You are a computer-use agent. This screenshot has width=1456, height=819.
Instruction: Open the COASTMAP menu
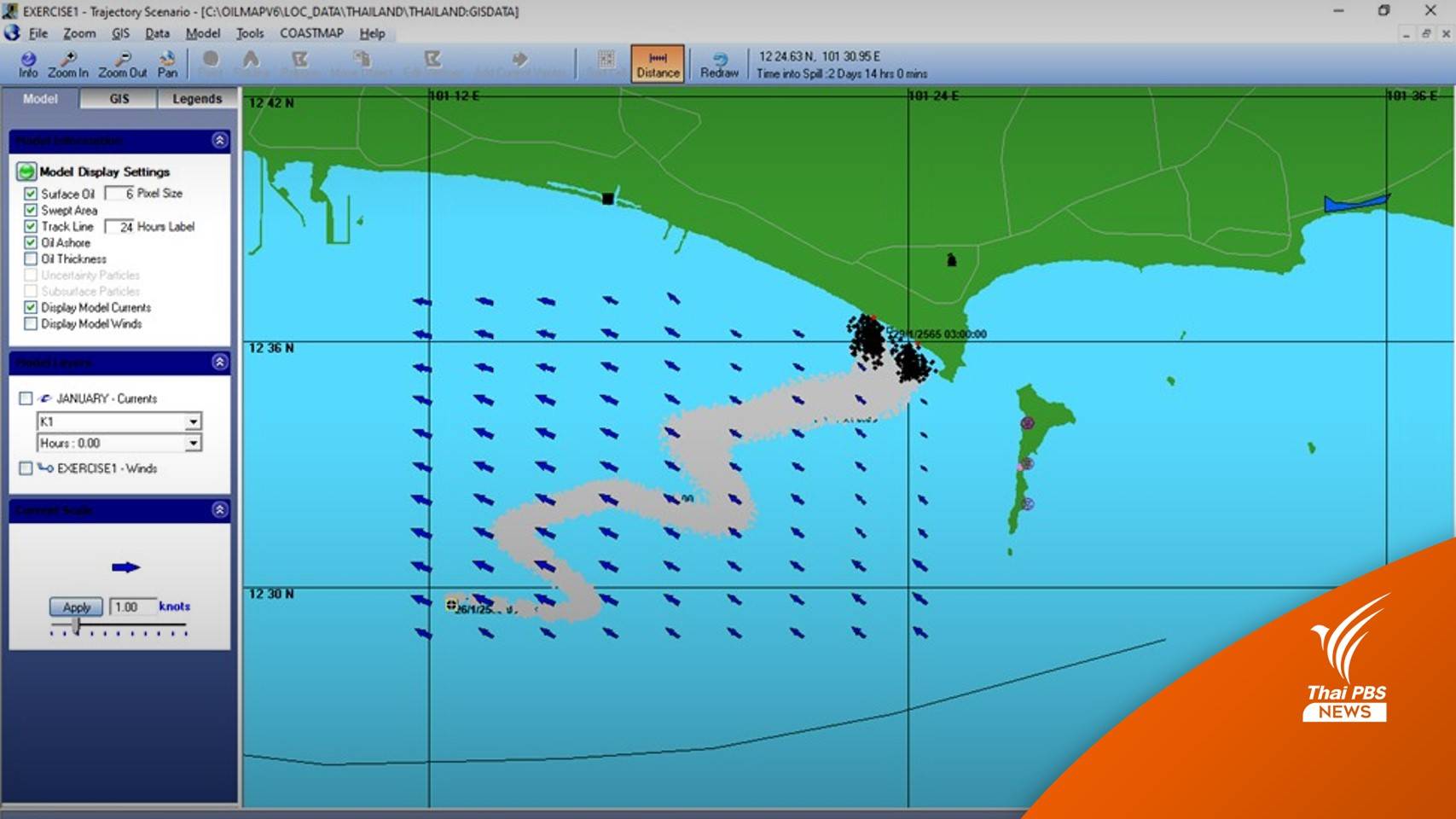[x=311, y=33]
